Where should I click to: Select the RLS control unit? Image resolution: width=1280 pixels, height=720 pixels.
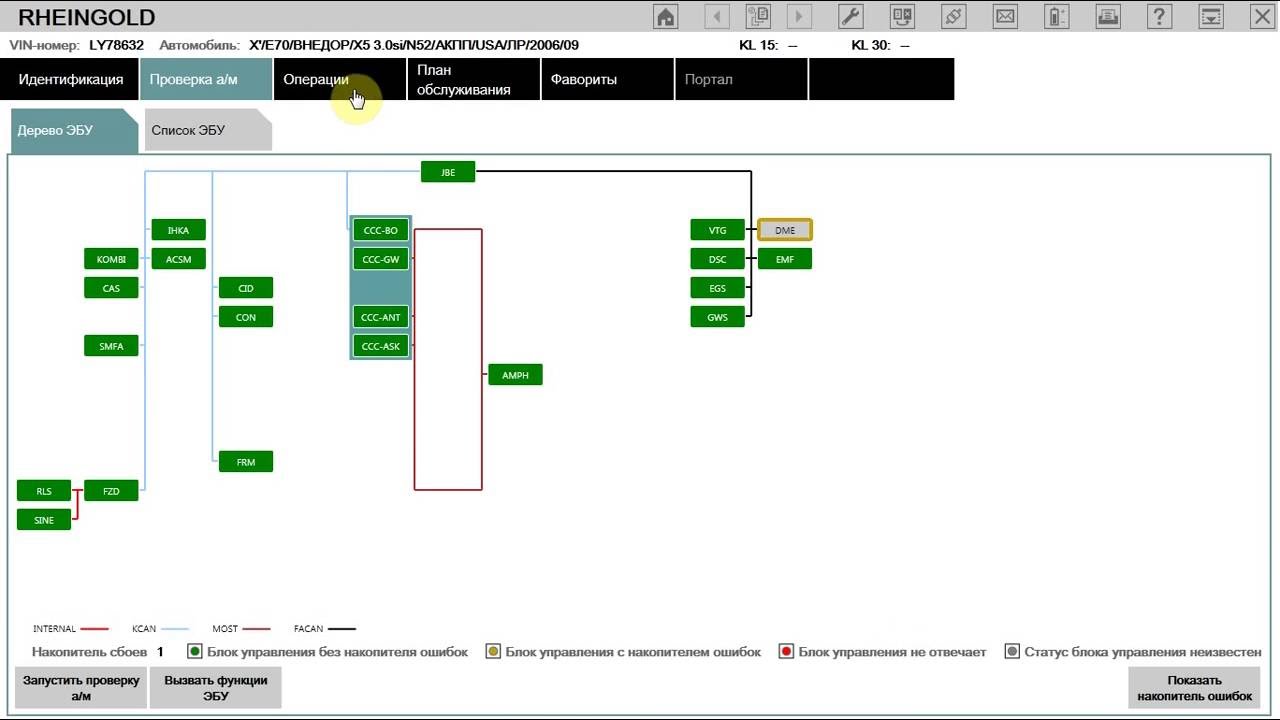(x=44, y=491)
